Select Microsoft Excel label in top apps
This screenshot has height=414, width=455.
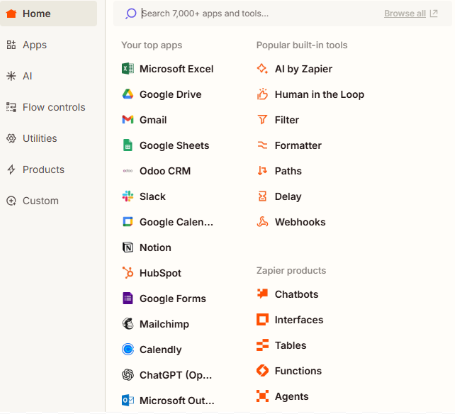pos(176,69)
